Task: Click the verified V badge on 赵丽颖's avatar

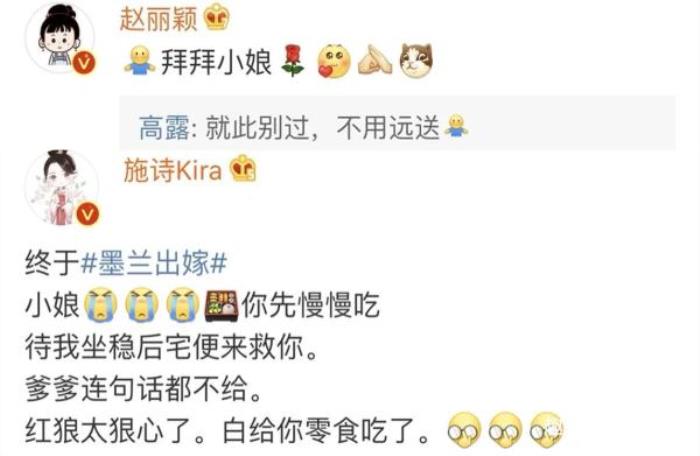Action: click(x=84, y=63)
